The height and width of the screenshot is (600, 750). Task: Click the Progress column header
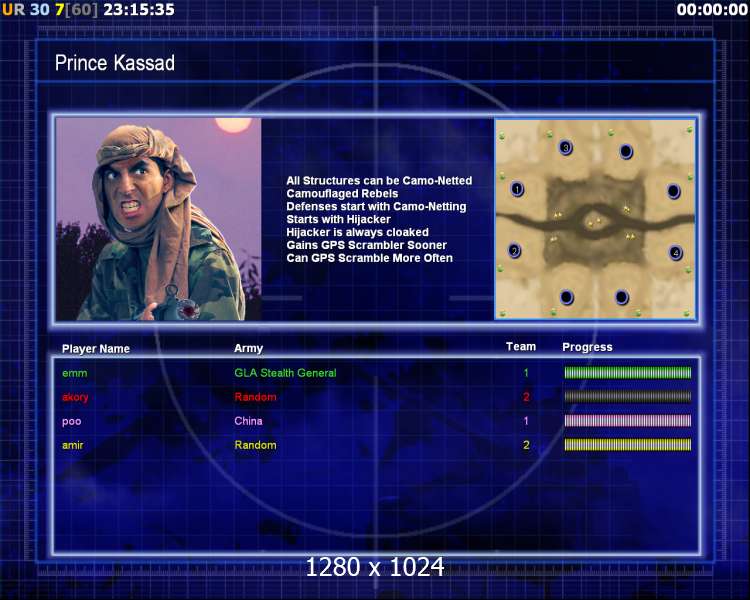[x=587, y=347]
